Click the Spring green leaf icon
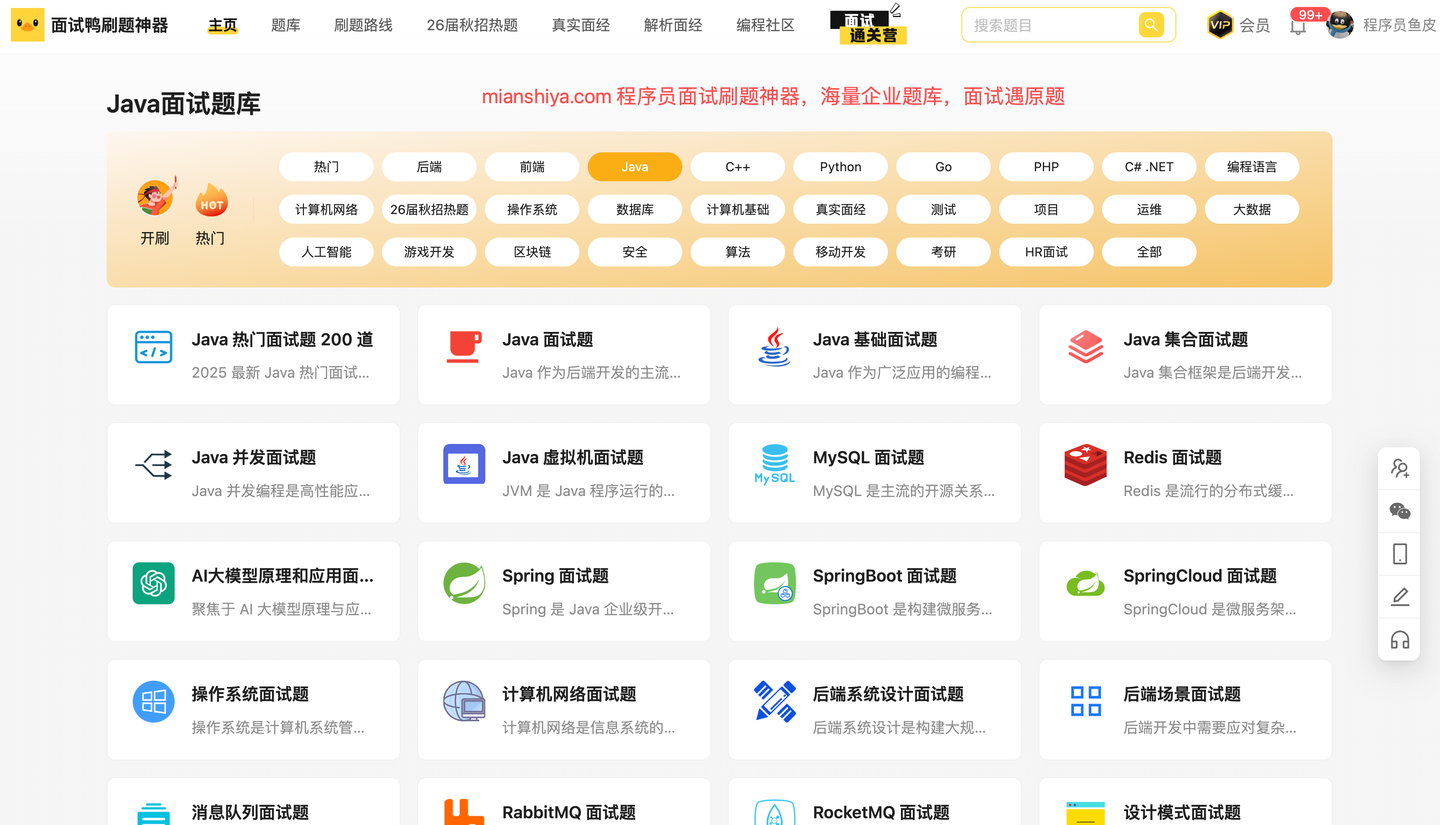The image size is (1440, 825). (464, 583)
